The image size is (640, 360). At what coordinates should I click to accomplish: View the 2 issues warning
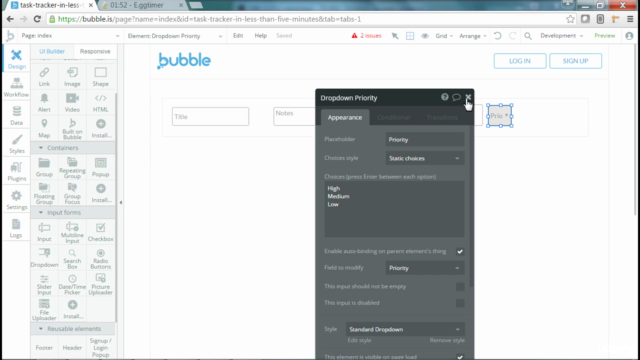click(366, 36)
